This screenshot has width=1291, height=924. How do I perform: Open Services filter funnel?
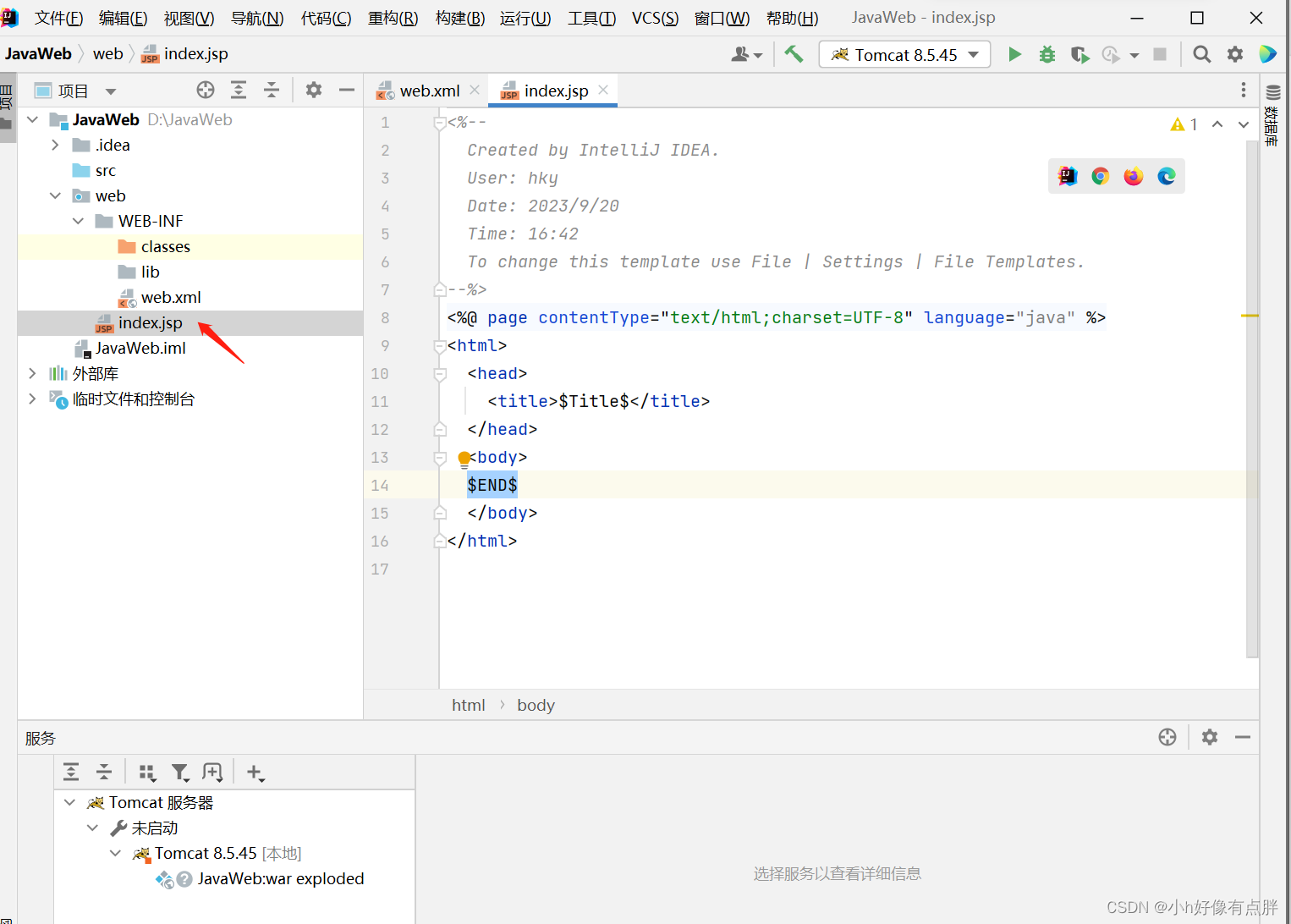(x=180, y=772)
